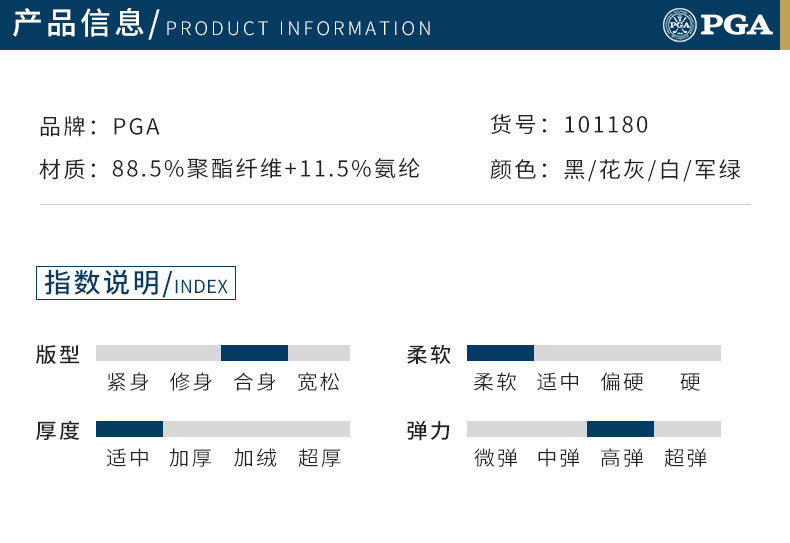Select the 微弹 elasticity label
This screenshot has width=790, height=543.
coord(496,459)
